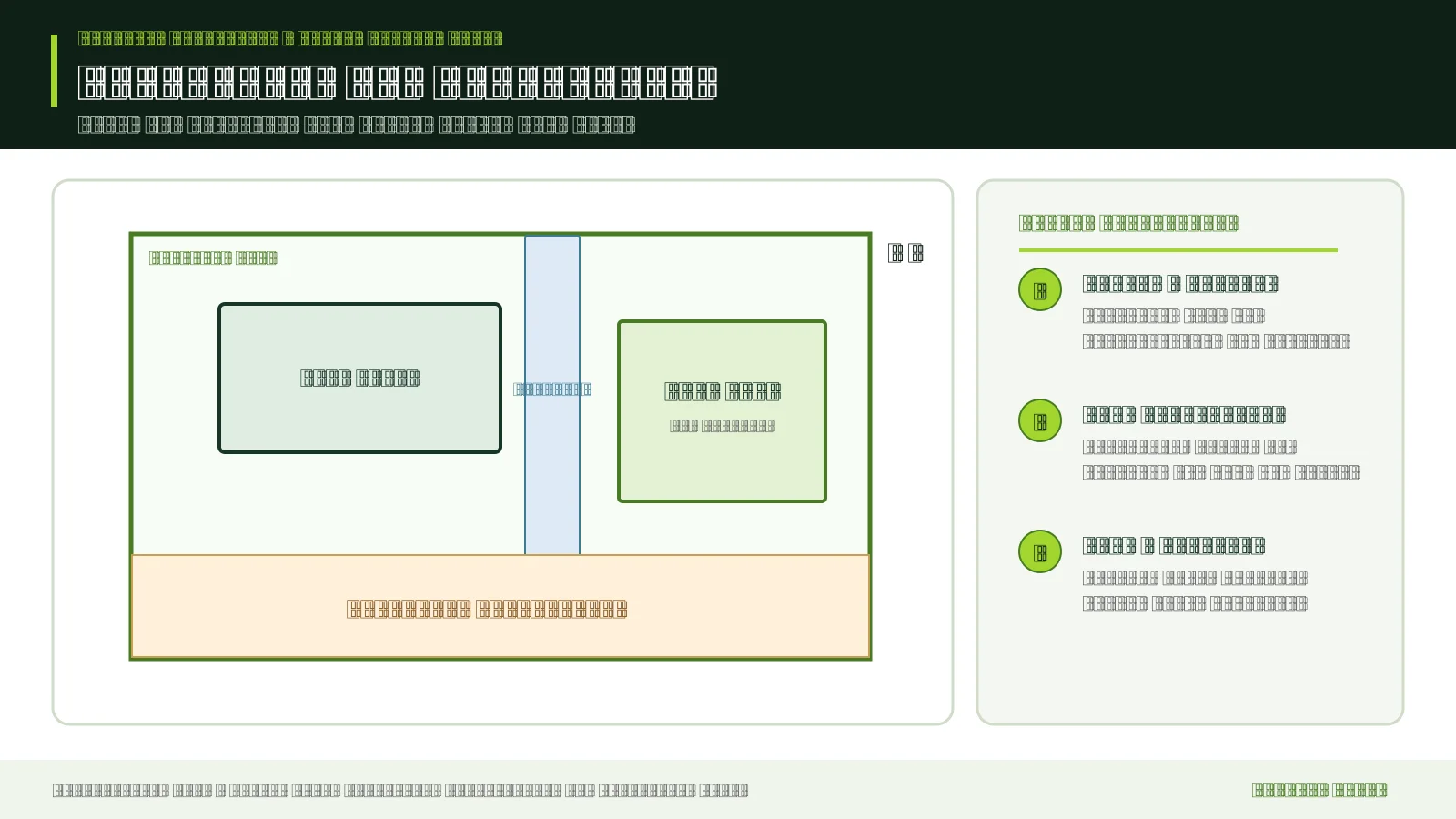The image size is (1456, 819).
Task: Click the green vertical accent bar beside the title
Action: point(54,71)
